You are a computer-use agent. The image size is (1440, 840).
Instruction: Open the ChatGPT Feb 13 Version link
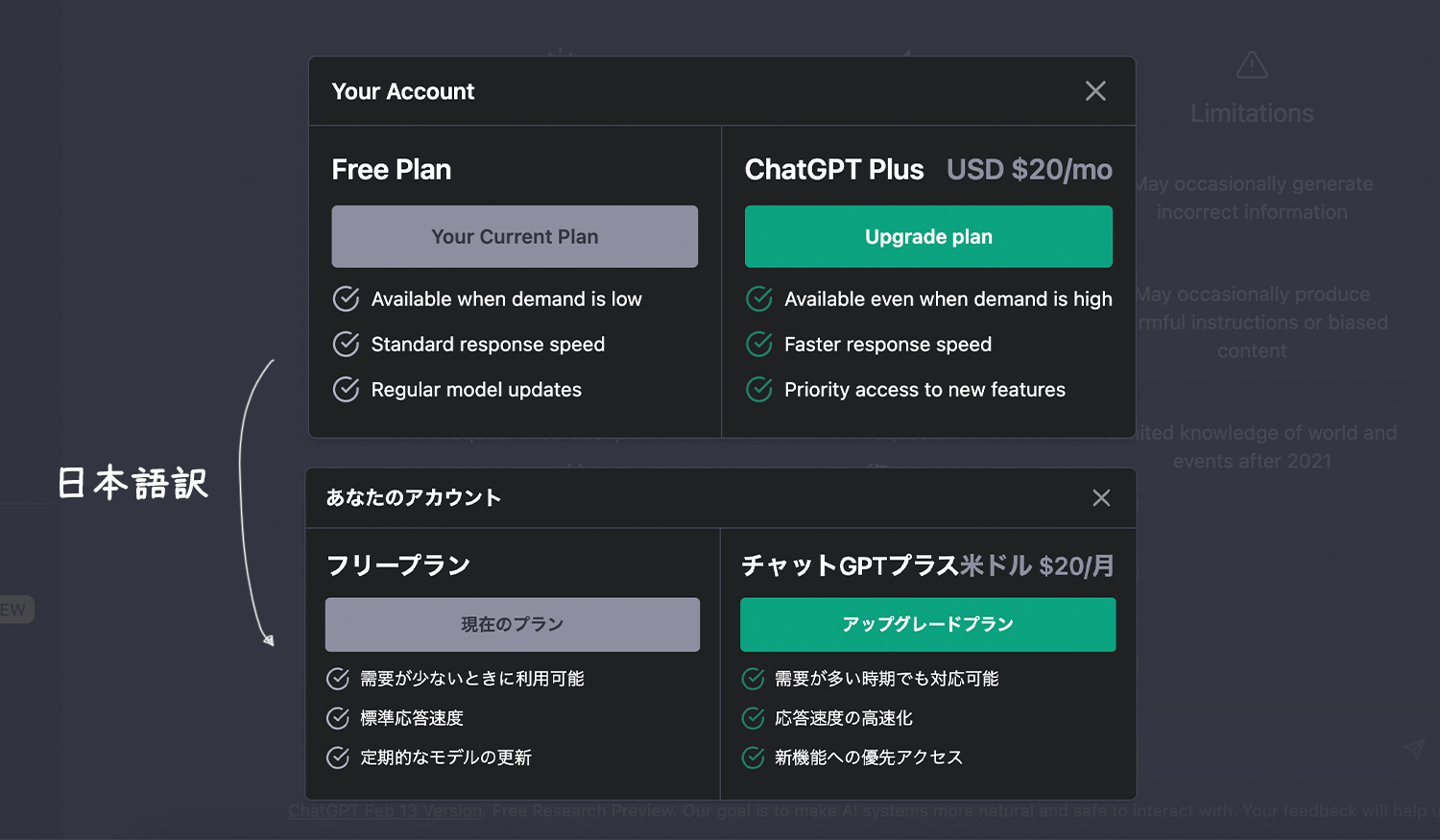pyautogui.click(x=384, y=810)
